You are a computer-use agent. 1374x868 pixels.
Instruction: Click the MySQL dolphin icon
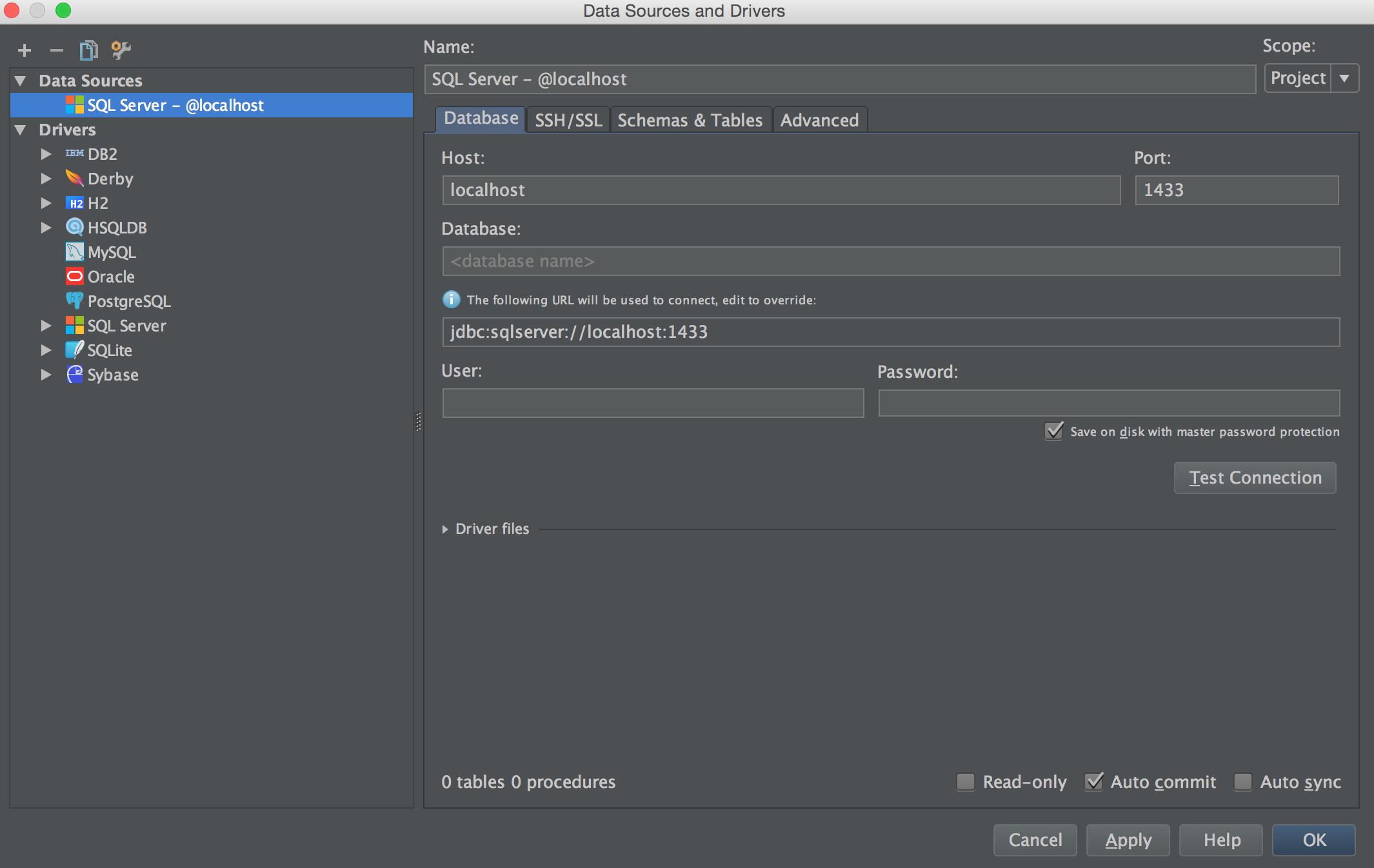[x=74, y=252]
